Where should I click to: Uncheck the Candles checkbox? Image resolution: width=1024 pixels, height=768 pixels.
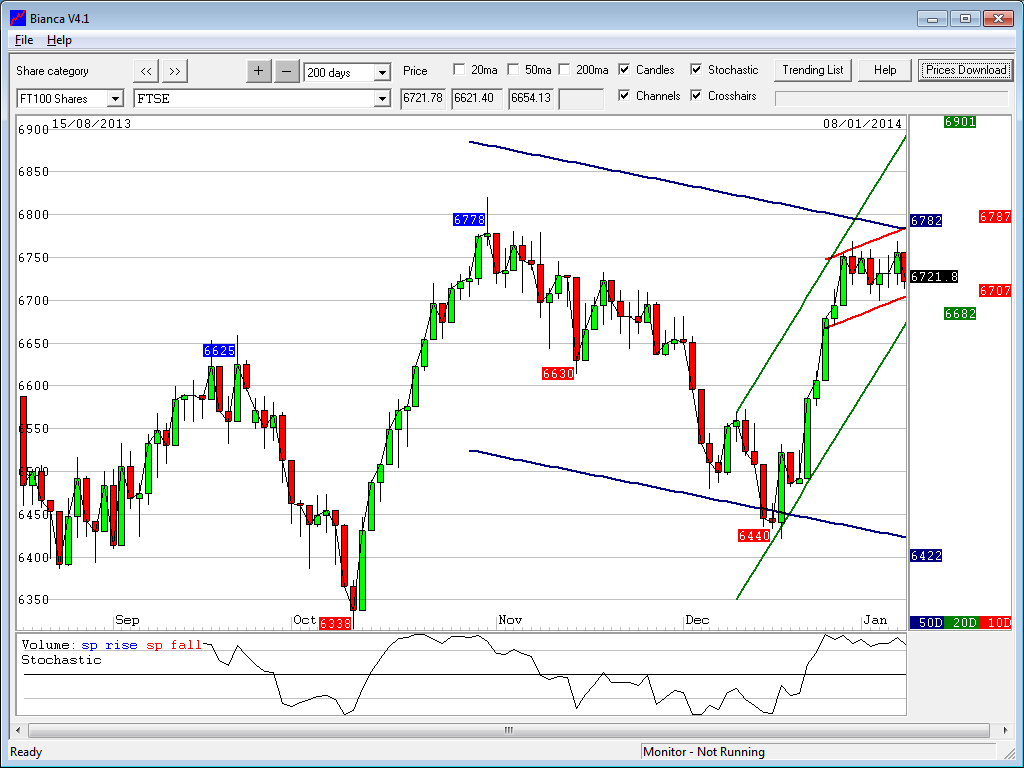(x=624, y=70)
